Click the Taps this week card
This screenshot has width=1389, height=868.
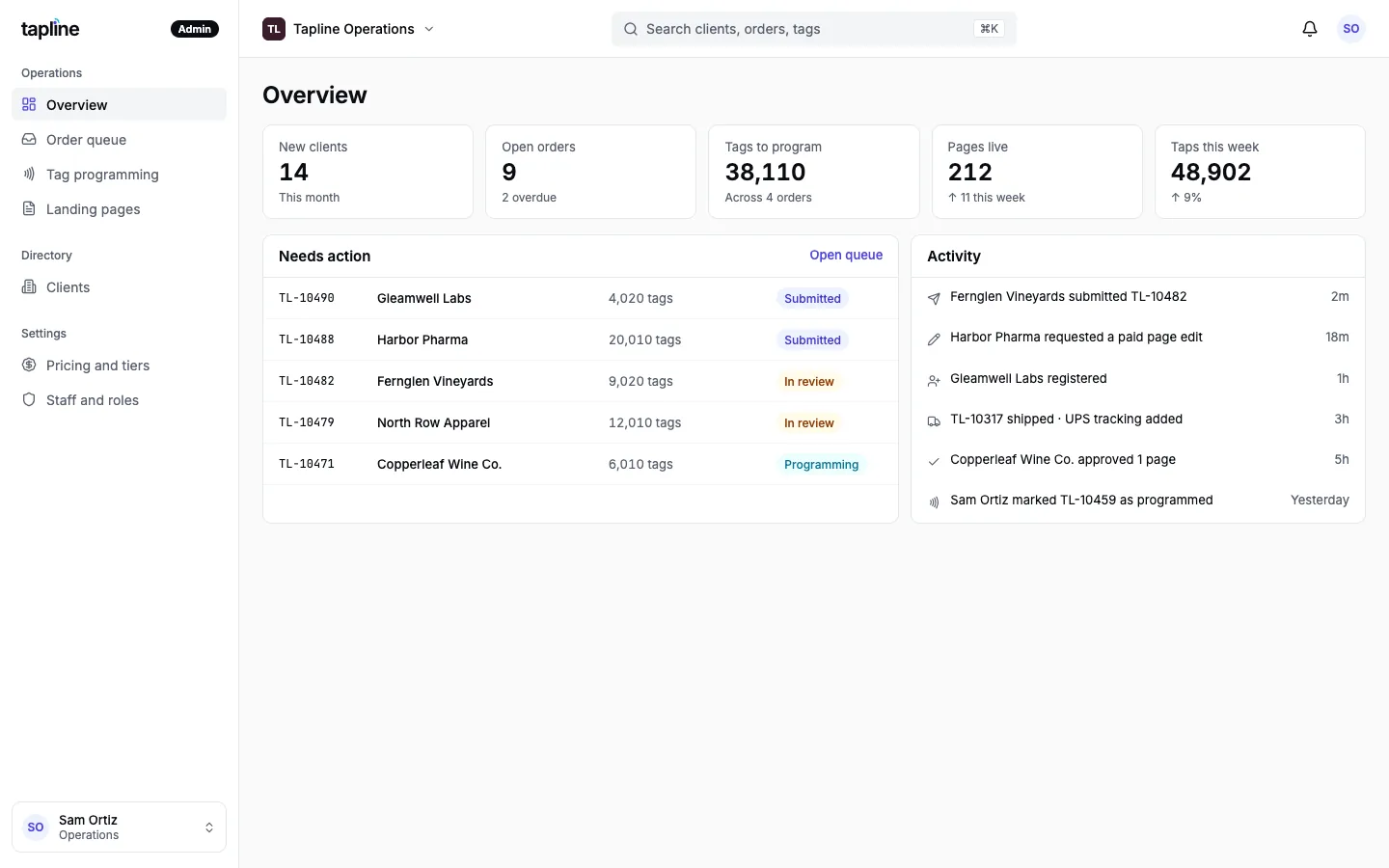[x=1260, y=172]
